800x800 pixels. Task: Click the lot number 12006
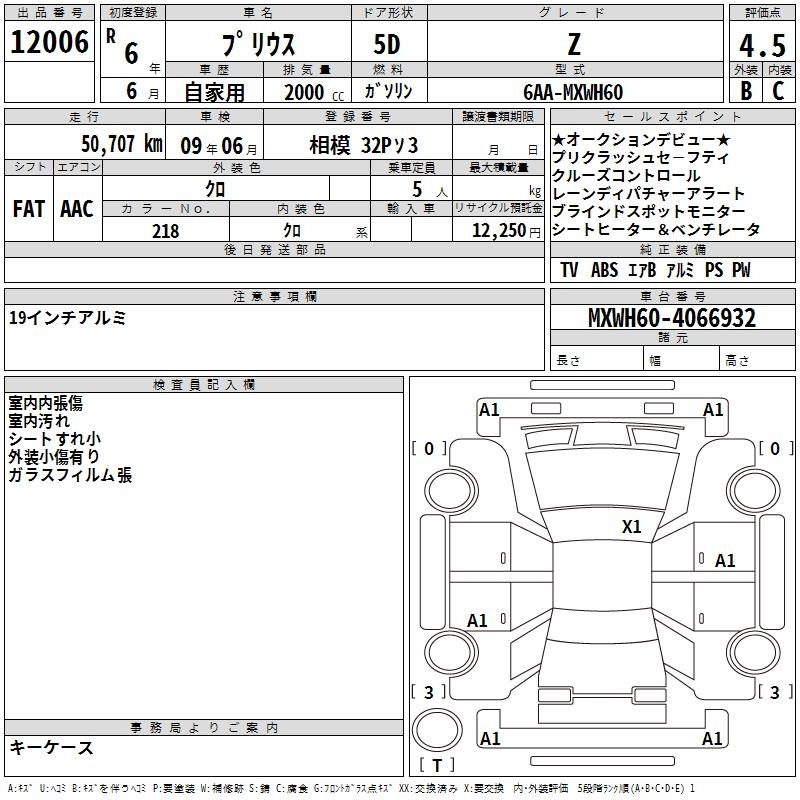[x=49, y=42]
